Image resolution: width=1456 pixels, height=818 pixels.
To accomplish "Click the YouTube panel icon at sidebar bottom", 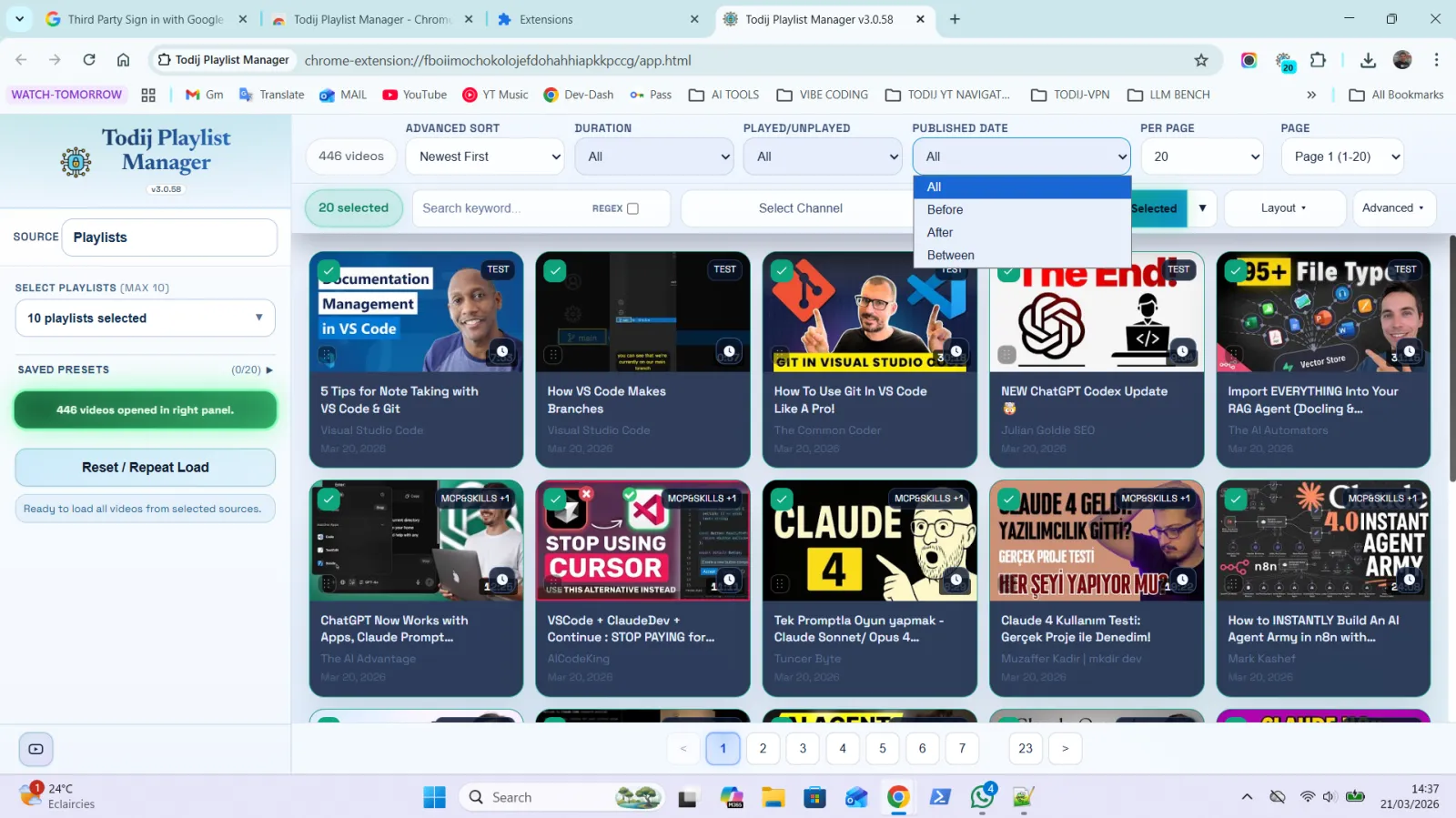I will pyautogui.click(x=35, y=749).
